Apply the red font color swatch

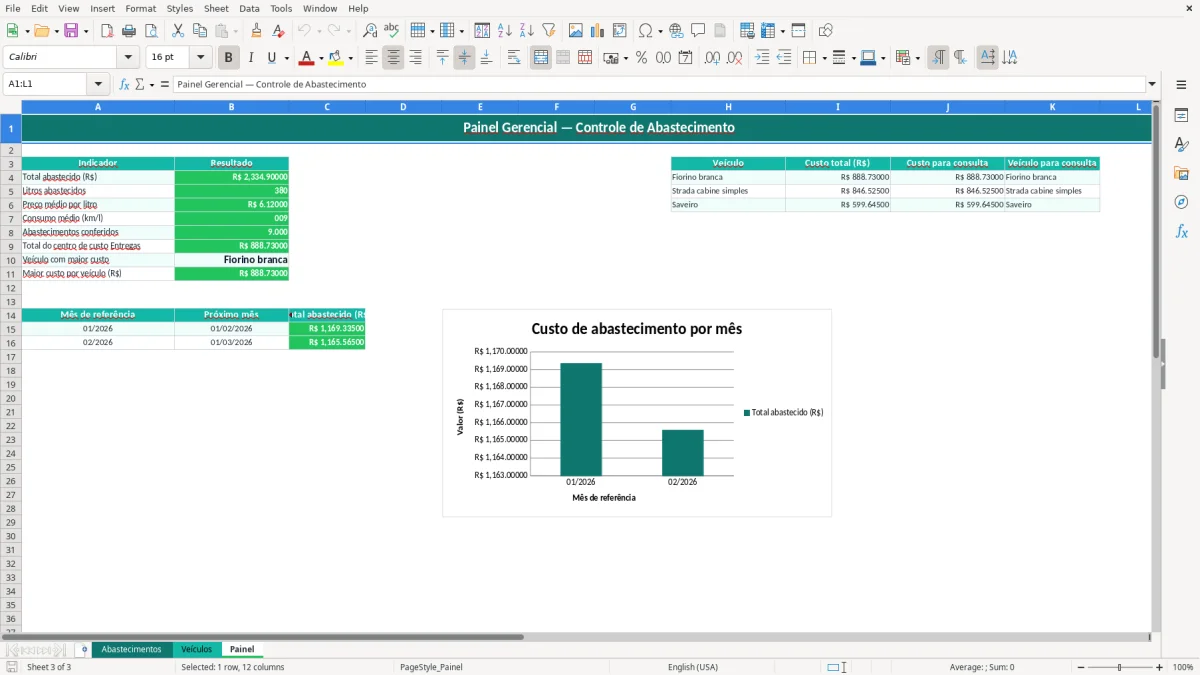coord(306,58)
